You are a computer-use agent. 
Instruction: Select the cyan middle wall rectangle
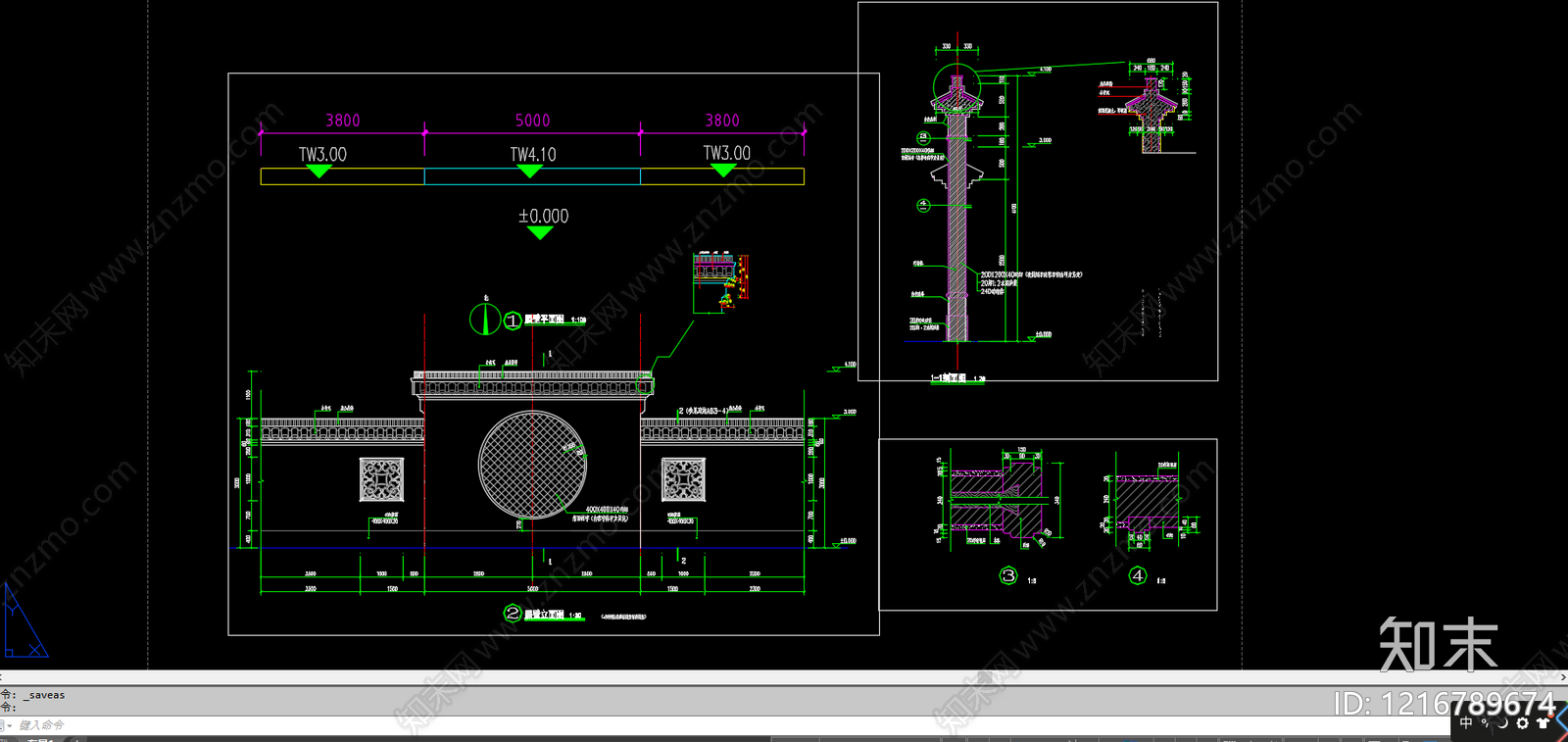click(532, 176)
